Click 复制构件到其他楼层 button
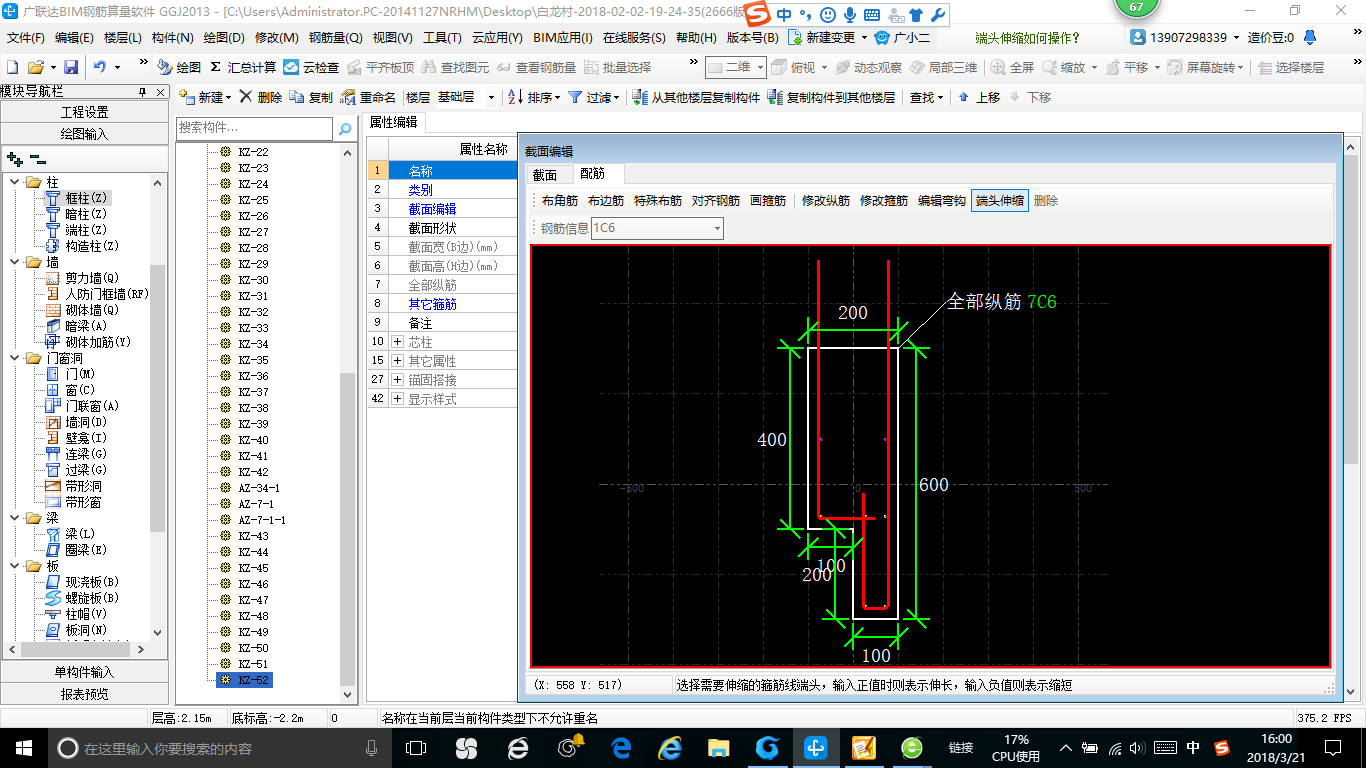This screenshot has width=1366, height=768. click(x=831, y=97)
